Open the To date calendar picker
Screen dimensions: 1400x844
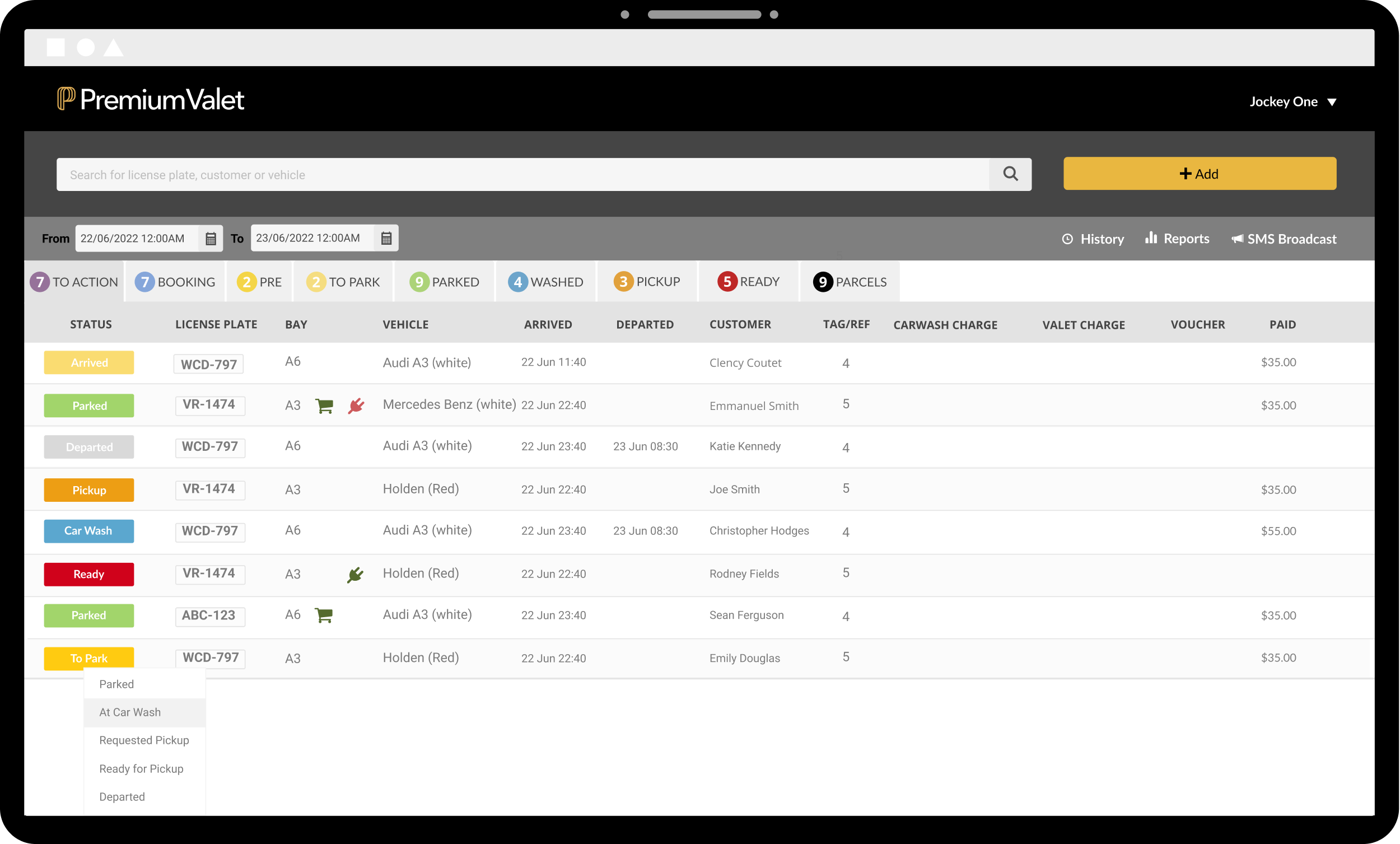(x=387, y=238)
